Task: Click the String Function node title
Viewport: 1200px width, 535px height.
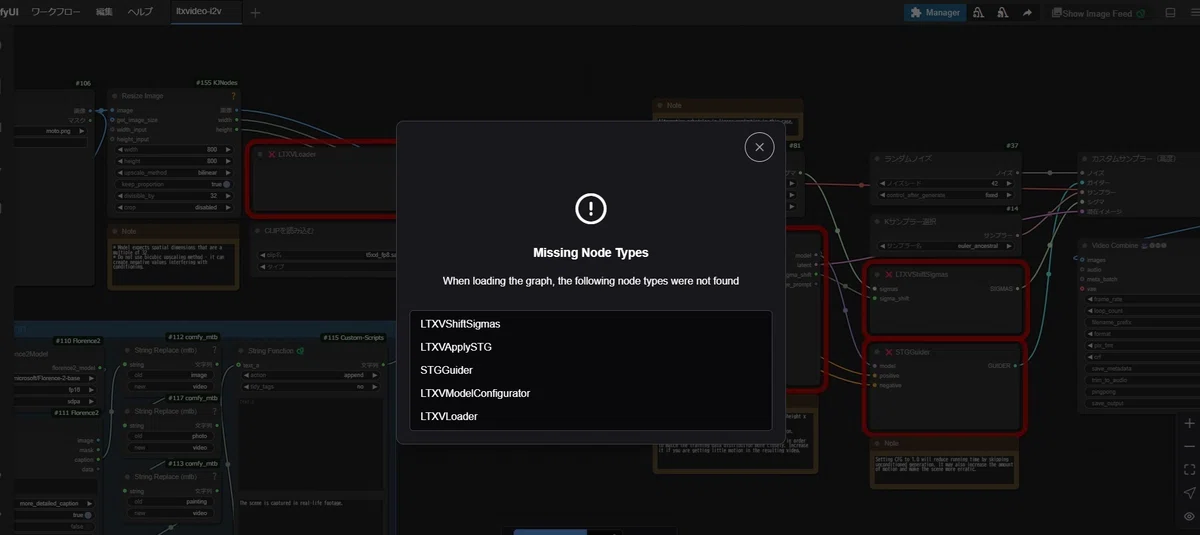Action: pos(270,351)
